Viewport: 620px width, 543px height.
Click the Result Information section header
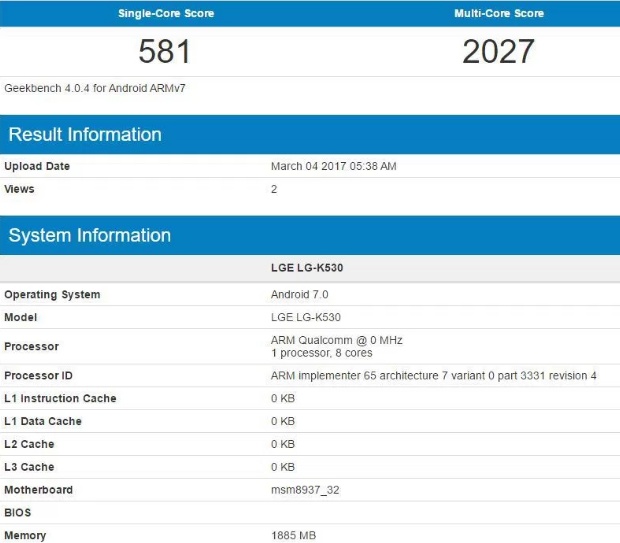pos(85,135)
